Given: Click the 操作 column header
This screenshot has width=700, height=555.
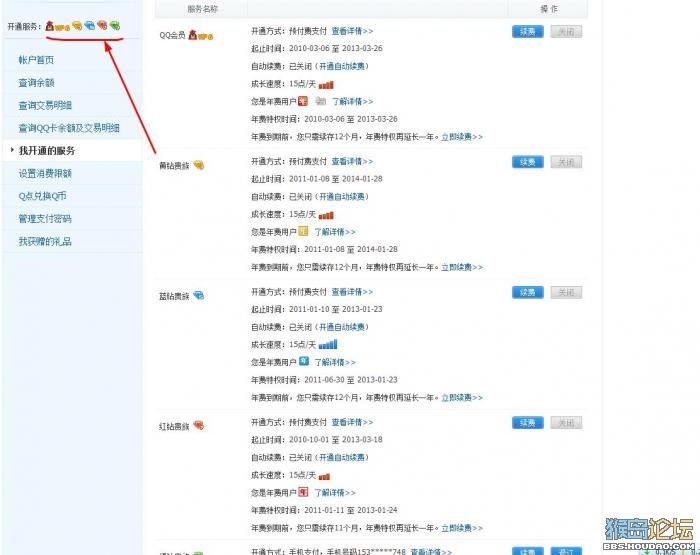Looking at the screenshot, I should coord(549,9).
